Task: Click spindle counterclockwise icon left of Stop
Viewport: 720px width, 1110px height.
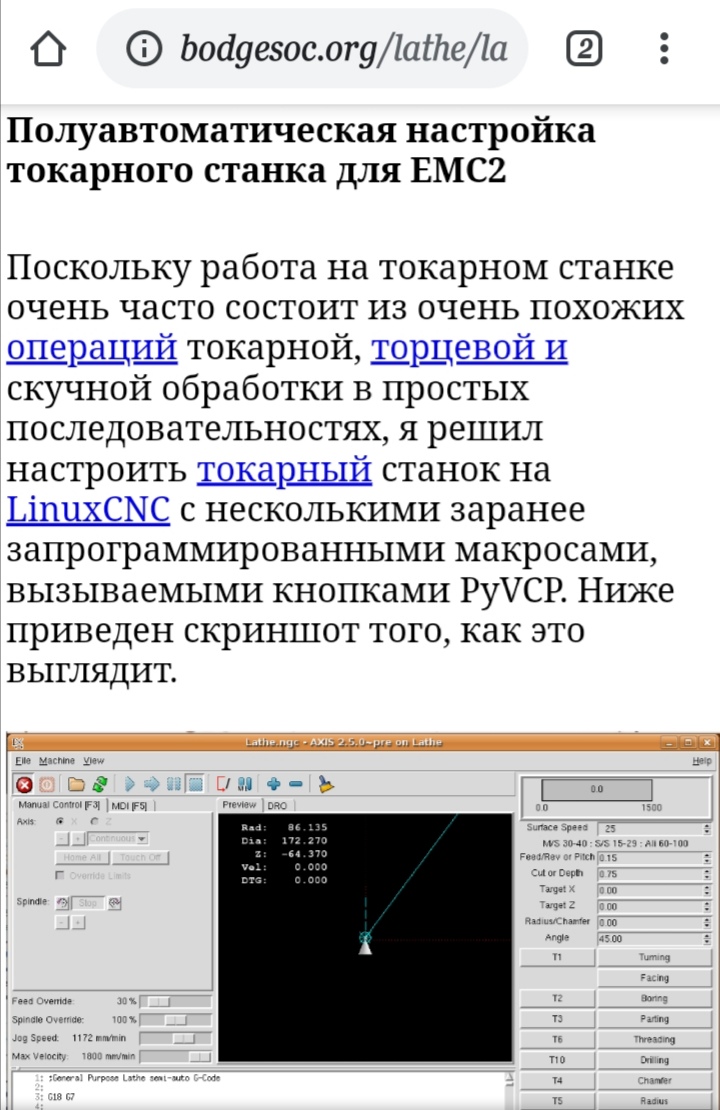Action: (62, 903)
